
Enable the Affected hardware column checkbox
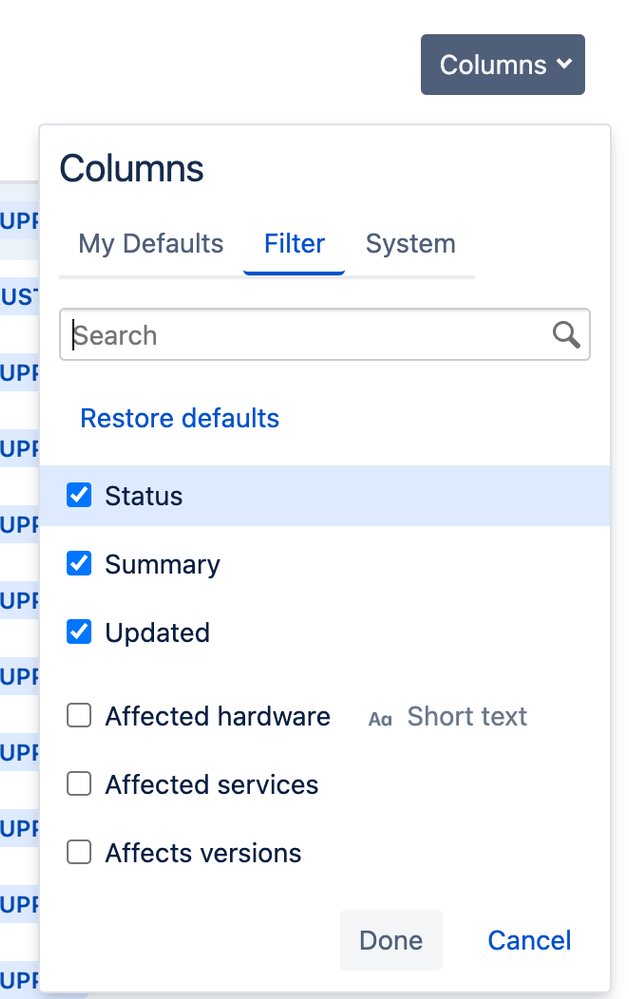click(x=79, y=715)
